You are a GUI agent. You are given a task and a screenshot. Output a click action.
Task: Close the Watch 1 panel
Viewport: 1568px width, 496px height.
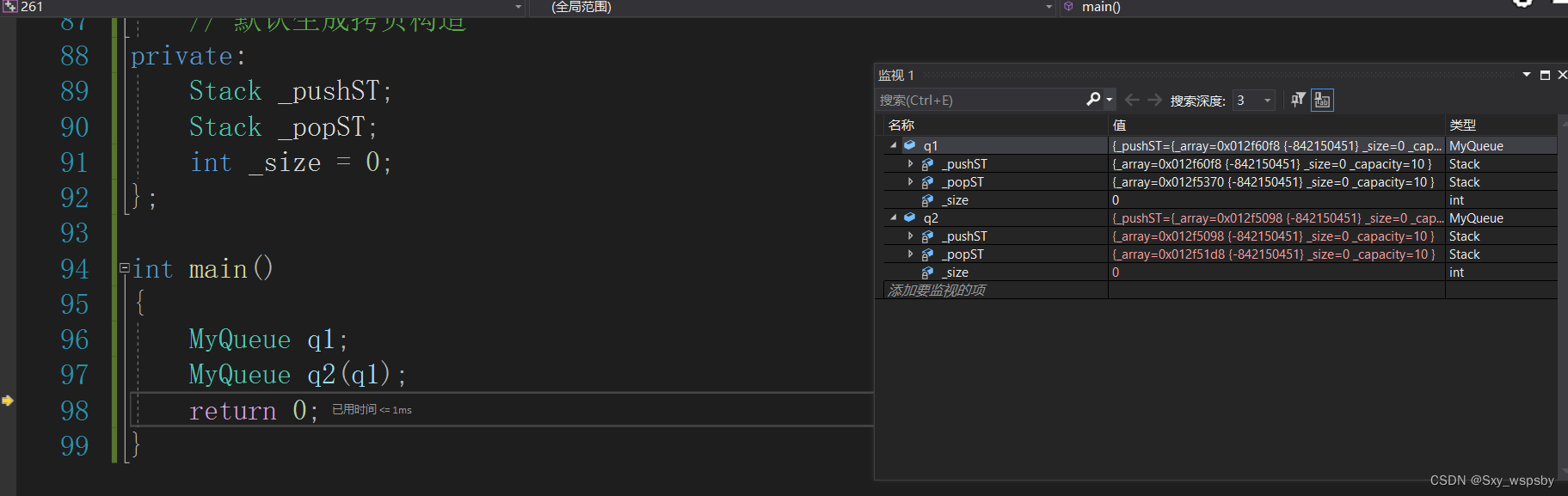[x=1562, y=75]
